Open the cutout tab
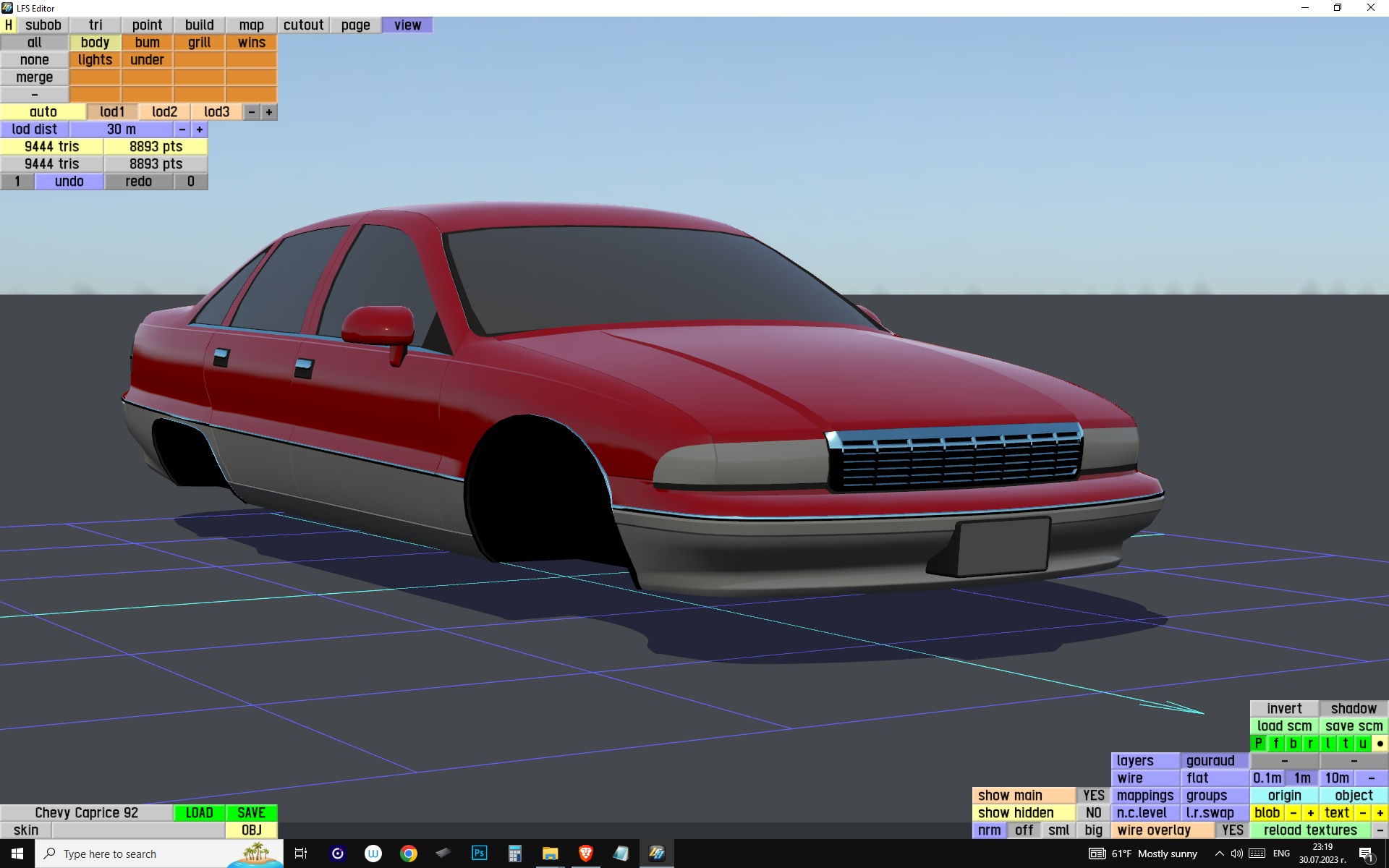This screenshot has width=1389, height=868. [303, 25]
